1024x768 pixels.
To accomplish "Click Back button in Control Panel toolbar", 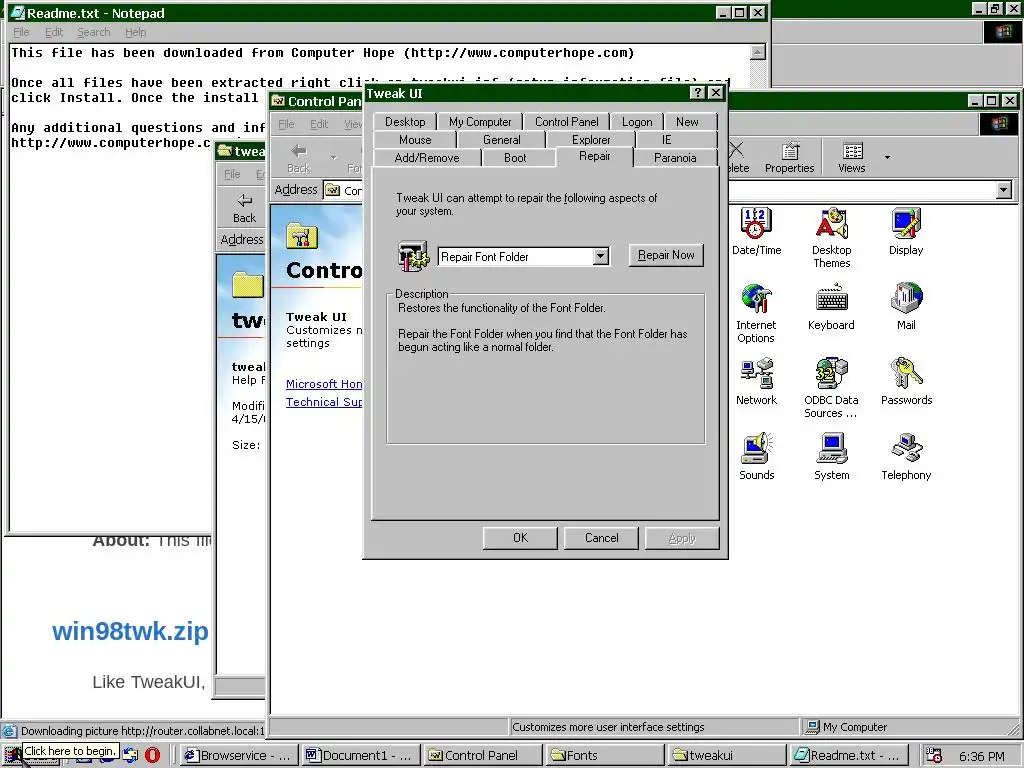I will (x=298, y=158).
